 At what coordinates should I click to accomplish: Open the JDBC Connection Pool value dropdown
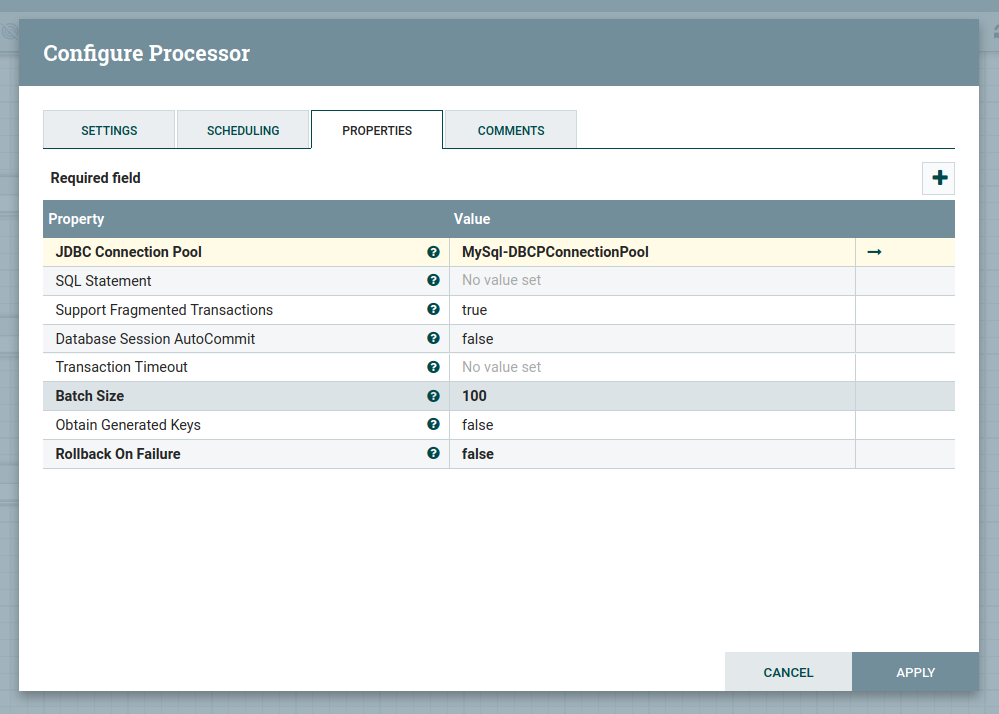(650, 252)
